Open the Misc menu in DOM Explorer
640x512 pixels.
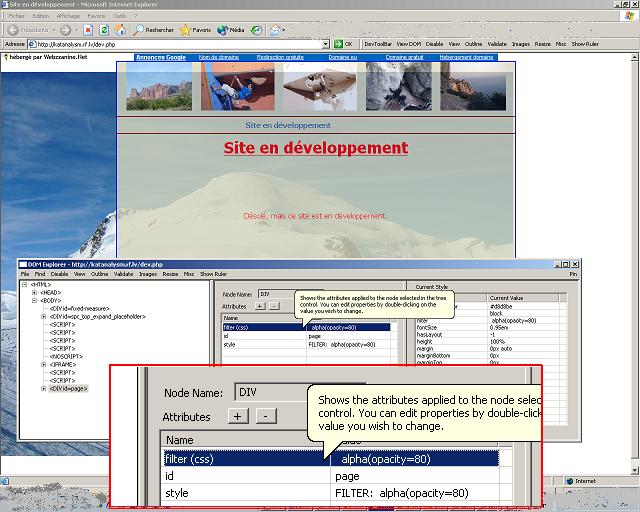[189, 274]
